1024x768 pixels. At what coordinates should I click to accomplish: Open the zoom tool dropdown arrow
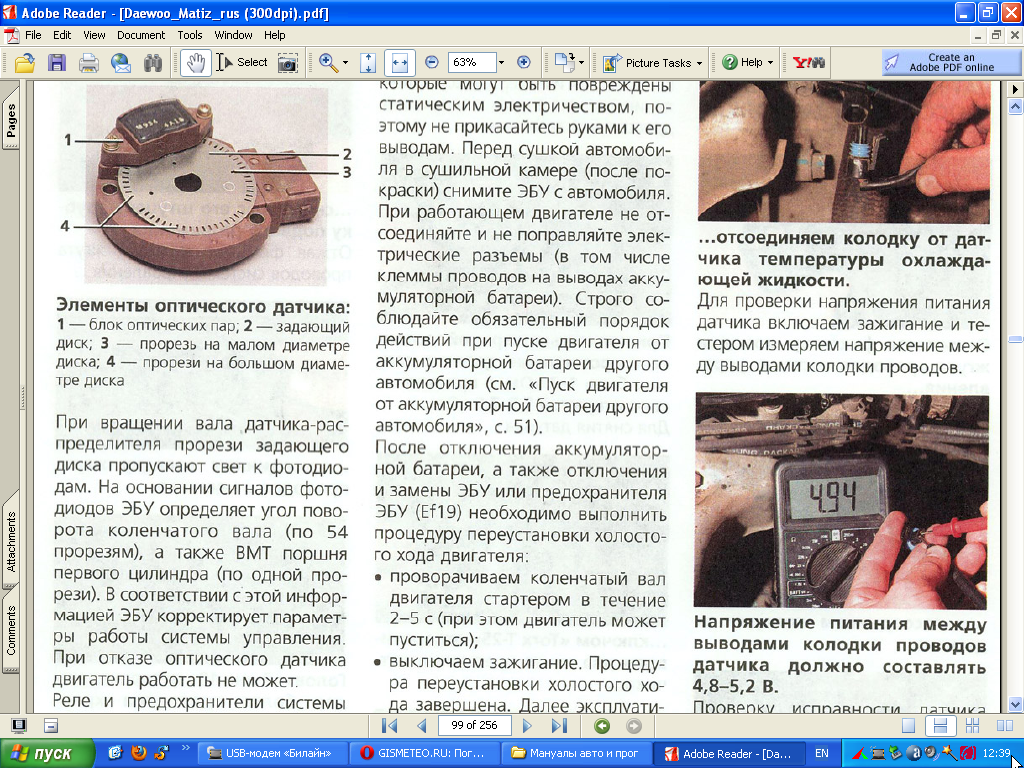(345, 63)
